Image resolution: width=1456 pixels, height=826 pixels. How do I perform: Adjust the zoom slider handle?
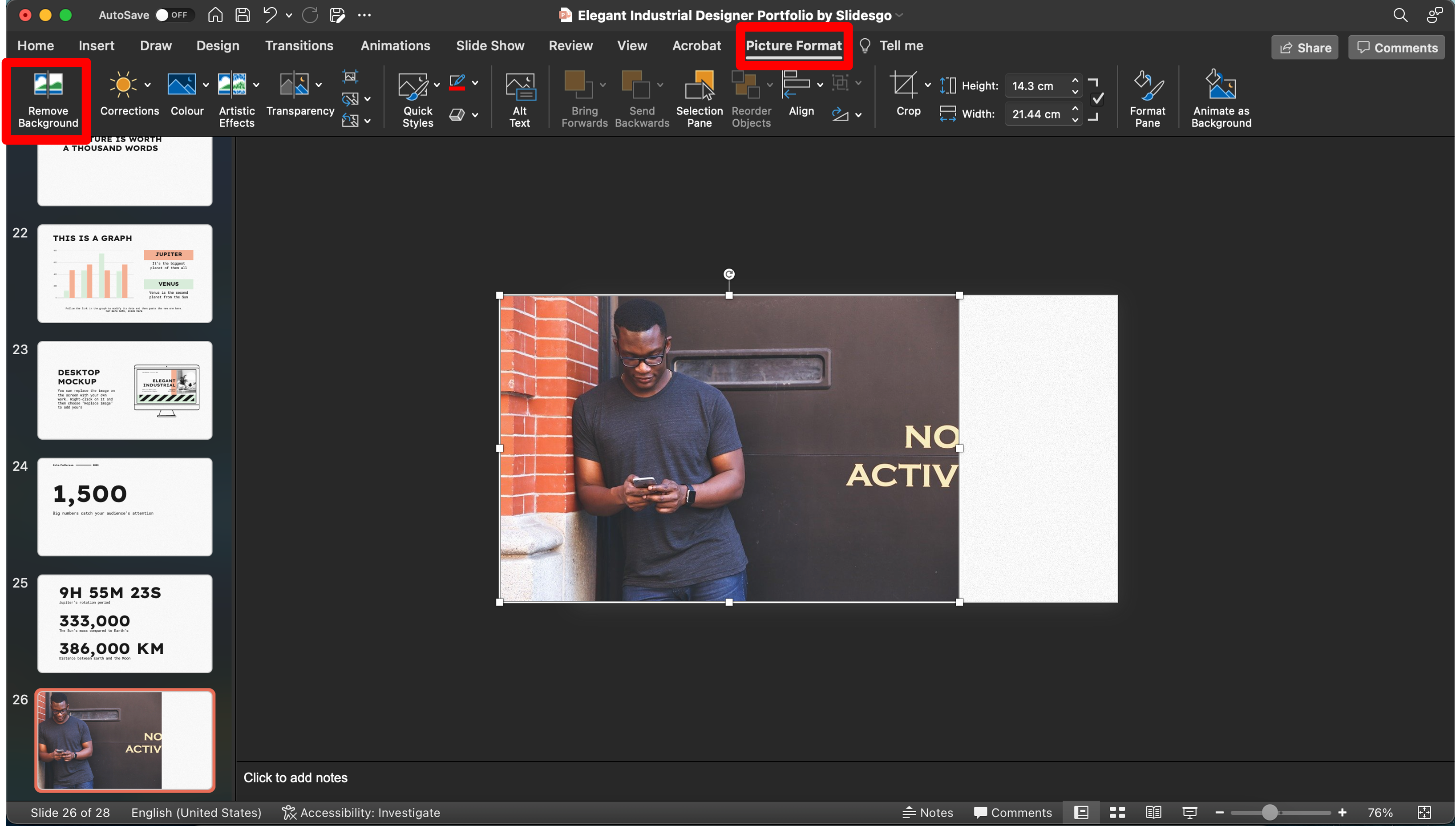click(x=1270, y=812)
